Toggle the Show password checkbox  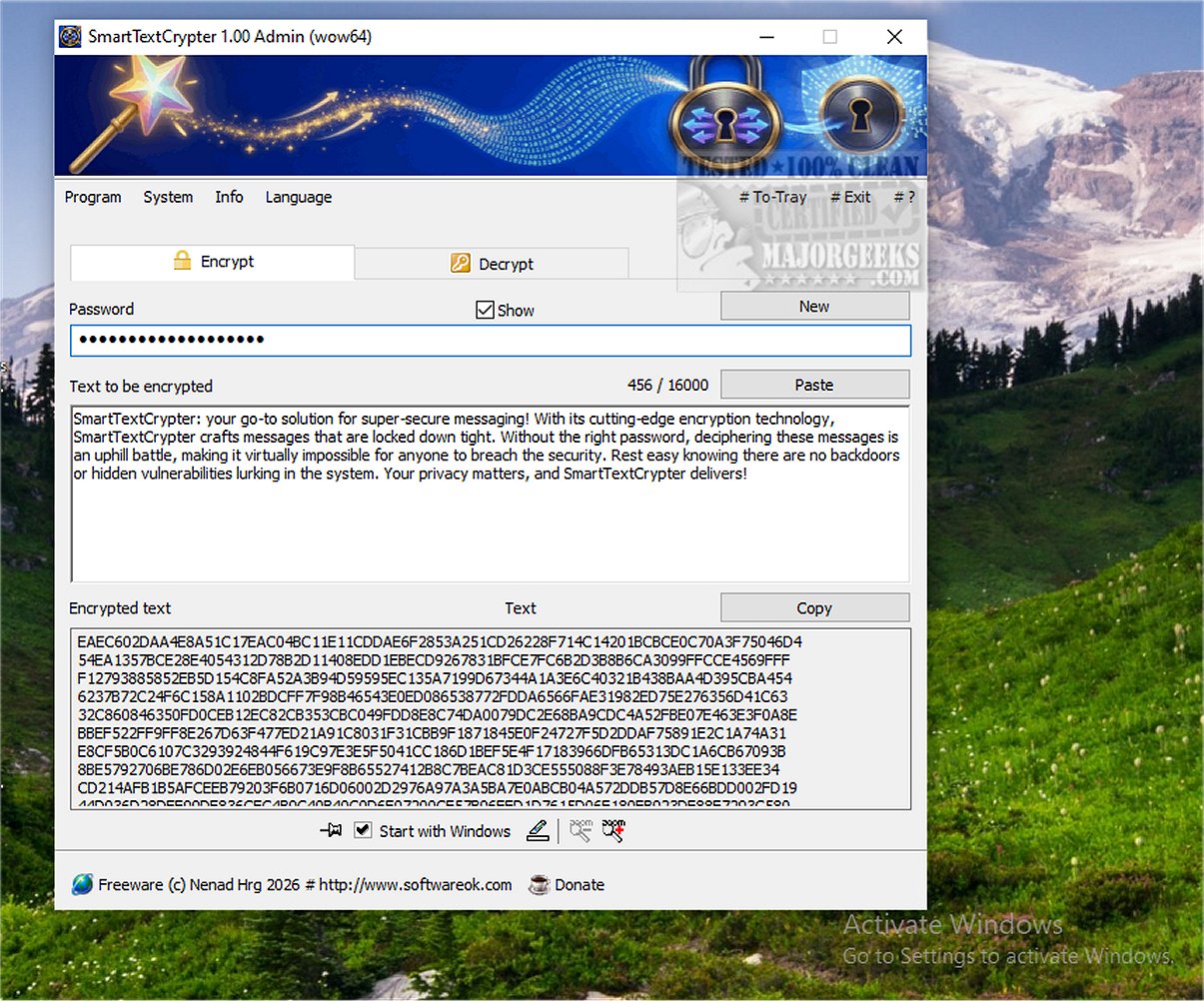pyautogui.click(x=485, y=310)
